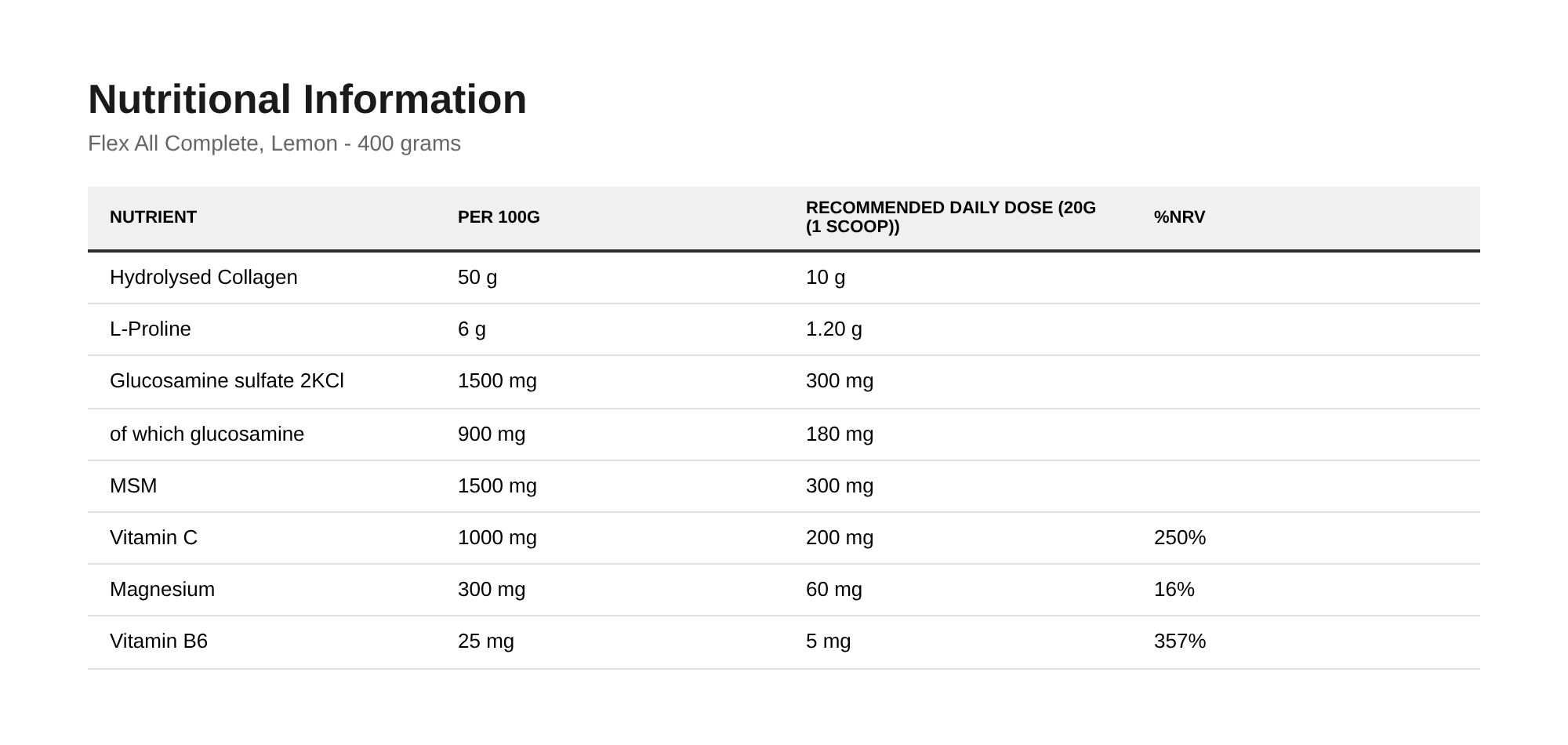The image size is (1568, 745).
Task: Click the 1.20 g daily dose value
Action: (834, 329)
